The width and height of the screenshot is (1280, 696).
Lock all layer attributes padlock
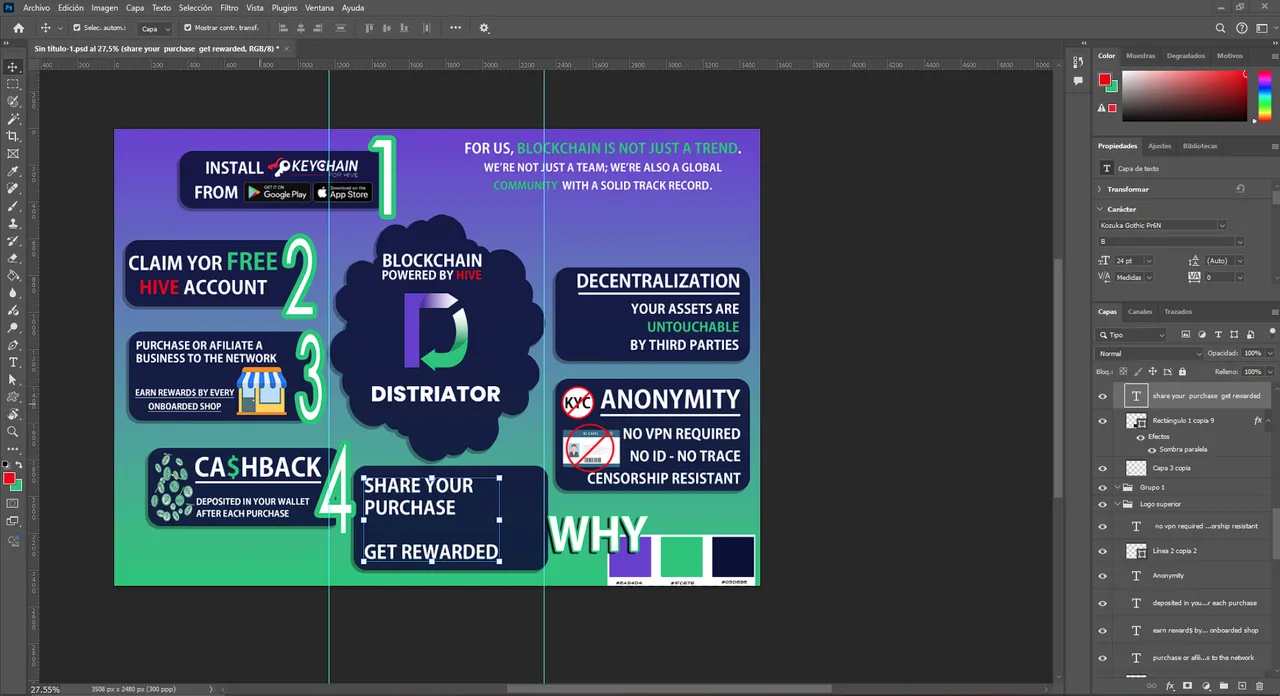click(x=1182, y=371)
